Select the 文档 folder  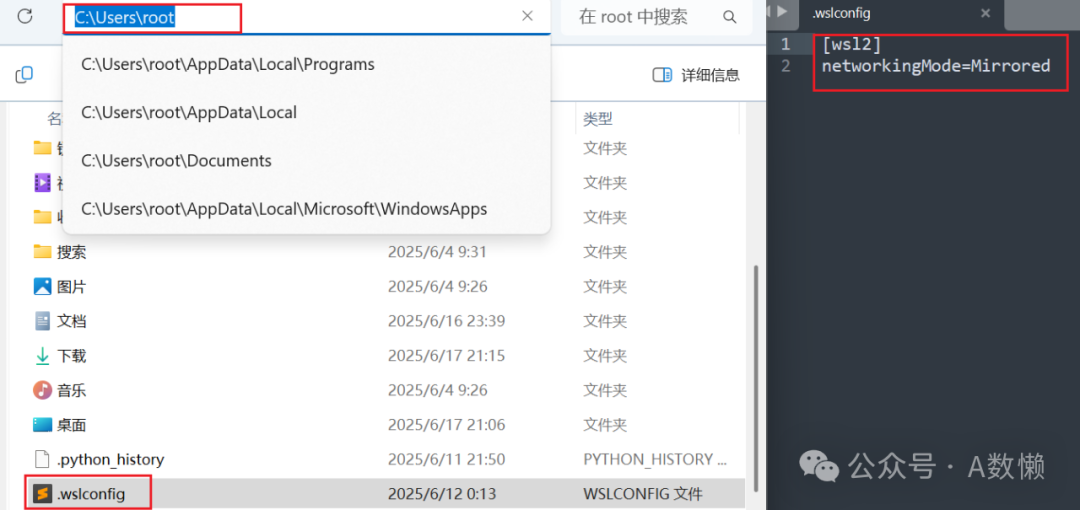[72, 321]
